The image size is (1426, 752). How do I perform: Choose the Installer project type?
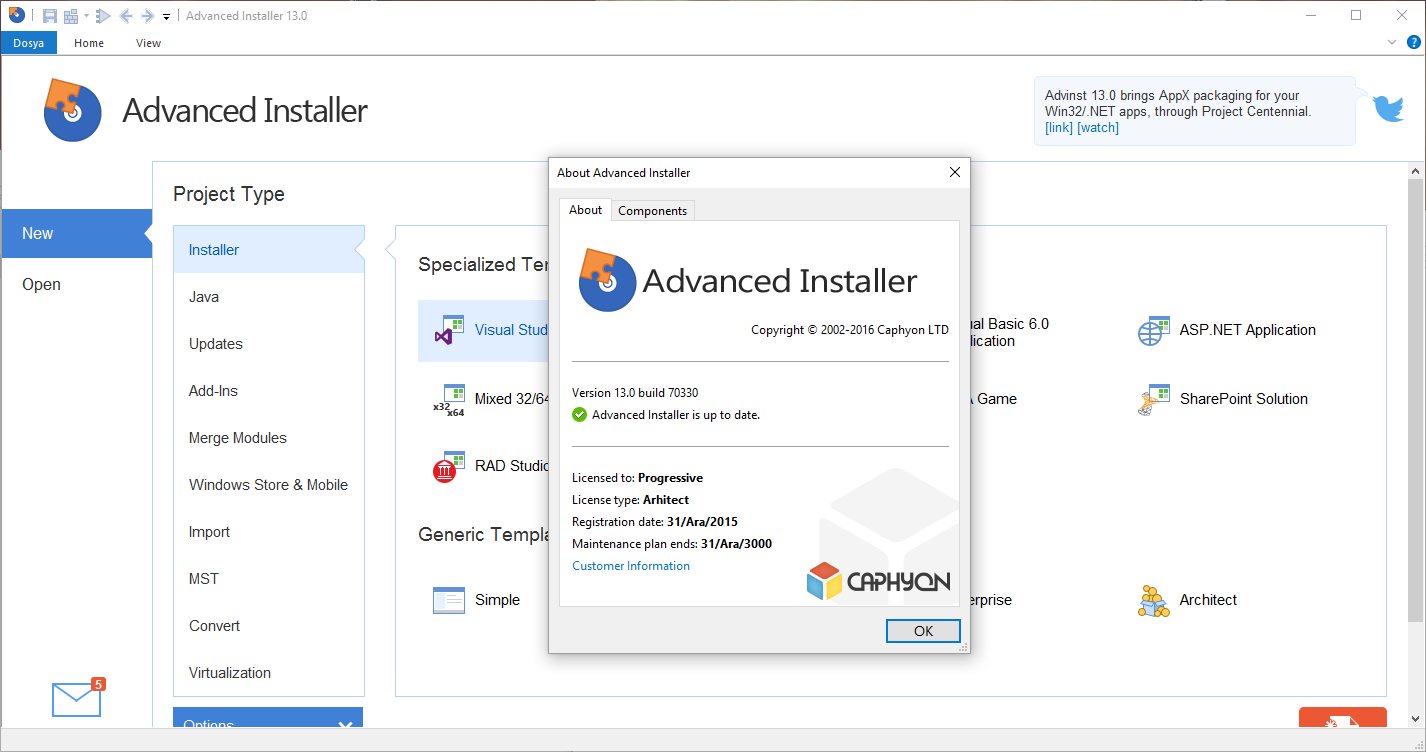268,250
